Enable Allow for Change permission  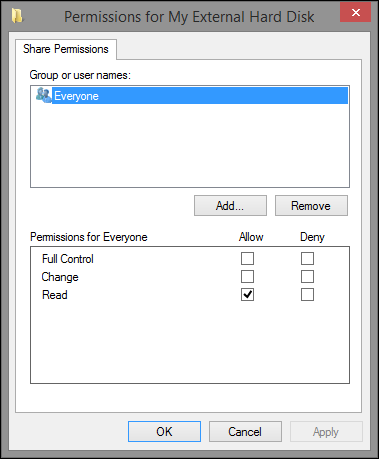(247, 277)
